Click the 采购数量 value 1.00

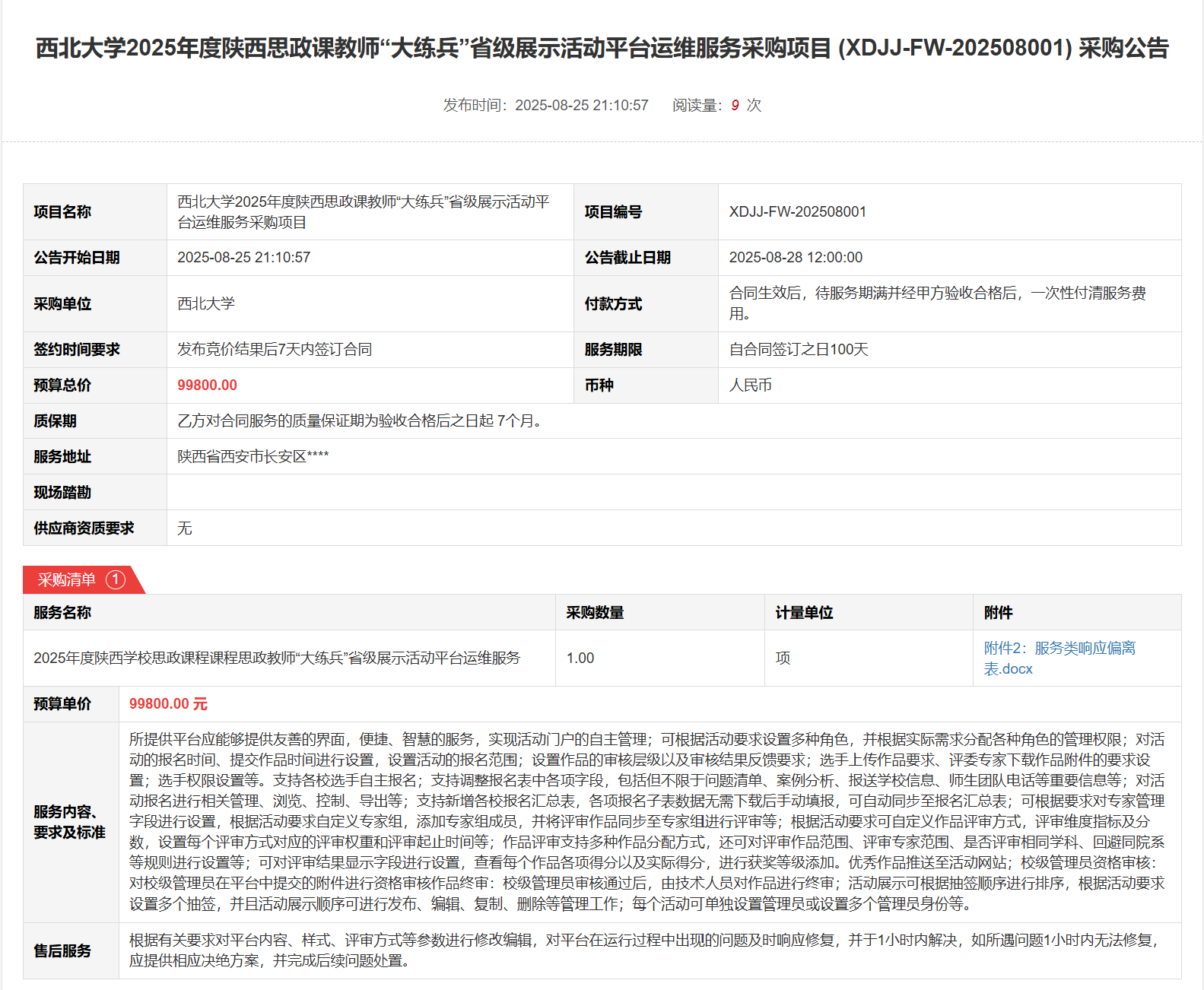[580, 658]
